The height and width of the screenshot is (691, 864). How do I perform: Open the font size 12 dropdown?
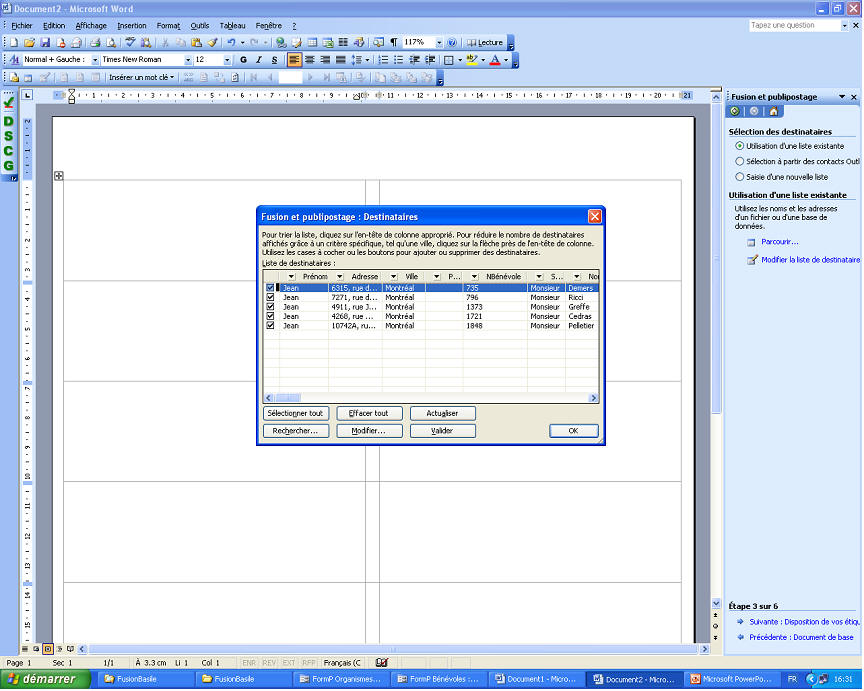[227, 60]
